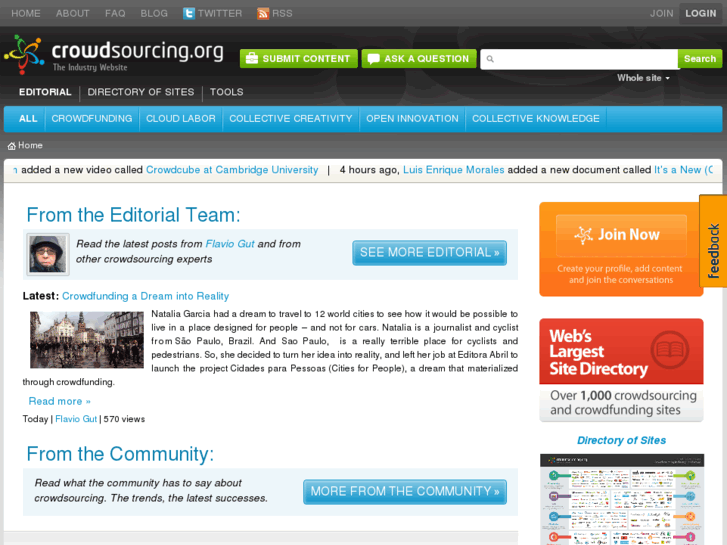Click the magnifier icon in search box
The width and height of the screenshot is (727, 545).
tap(490, 59)
